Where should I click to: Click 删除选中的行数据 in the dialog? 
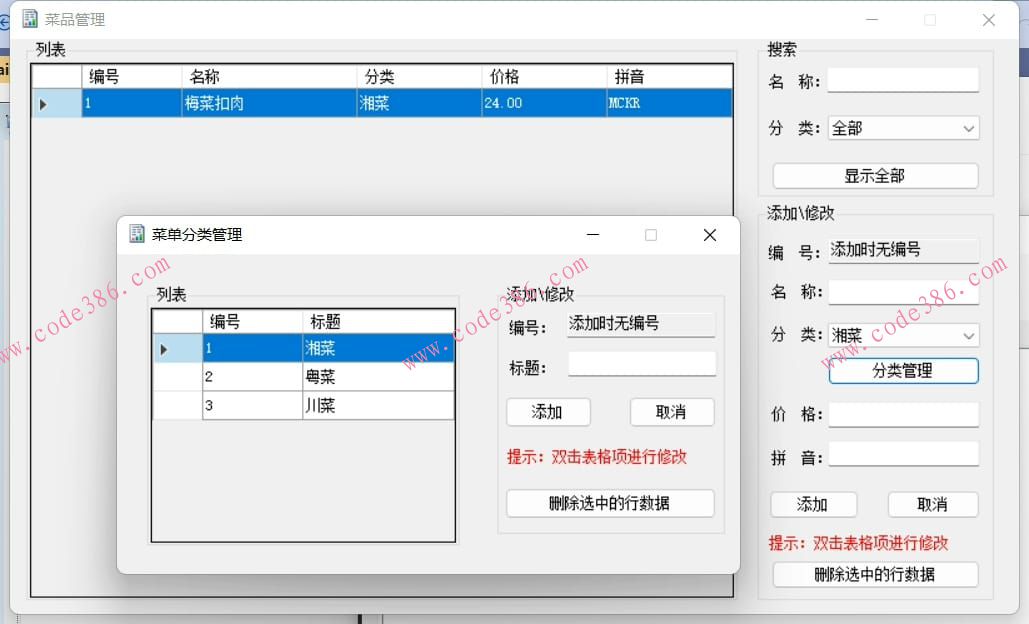610,503
